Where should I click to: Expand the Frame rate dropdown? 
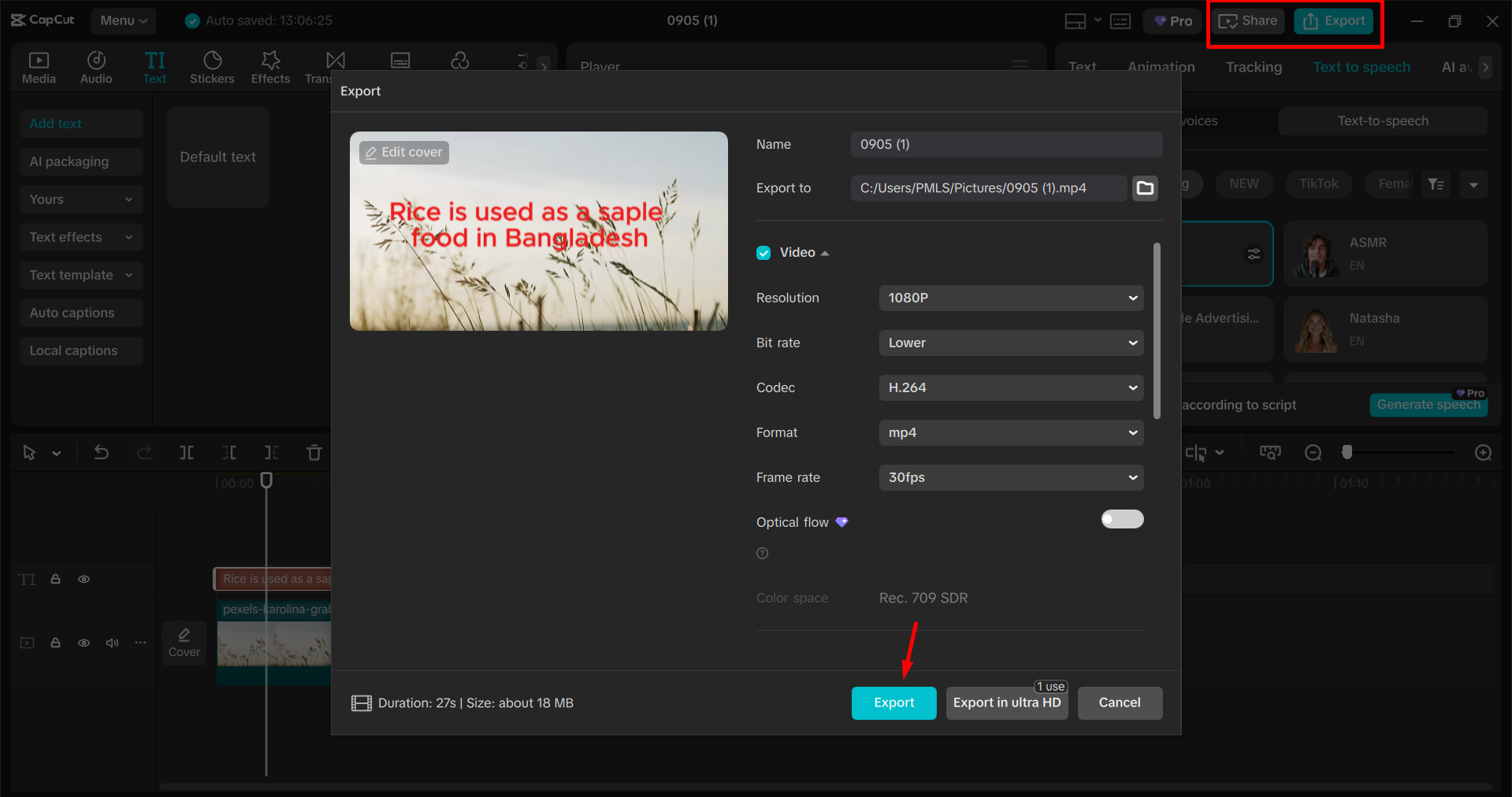pos(1011,477)
